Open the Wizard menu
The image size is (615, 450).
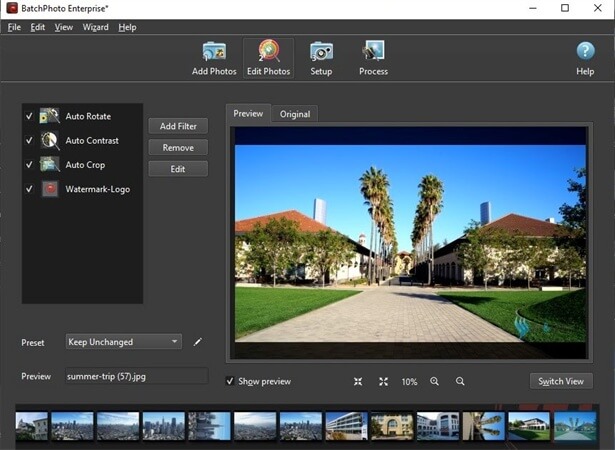(95, 27)
